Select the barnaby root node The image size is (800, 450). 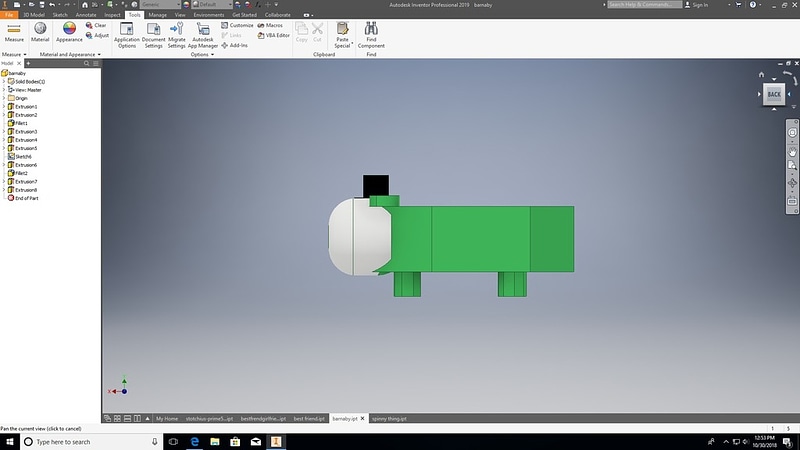[14, 73]
